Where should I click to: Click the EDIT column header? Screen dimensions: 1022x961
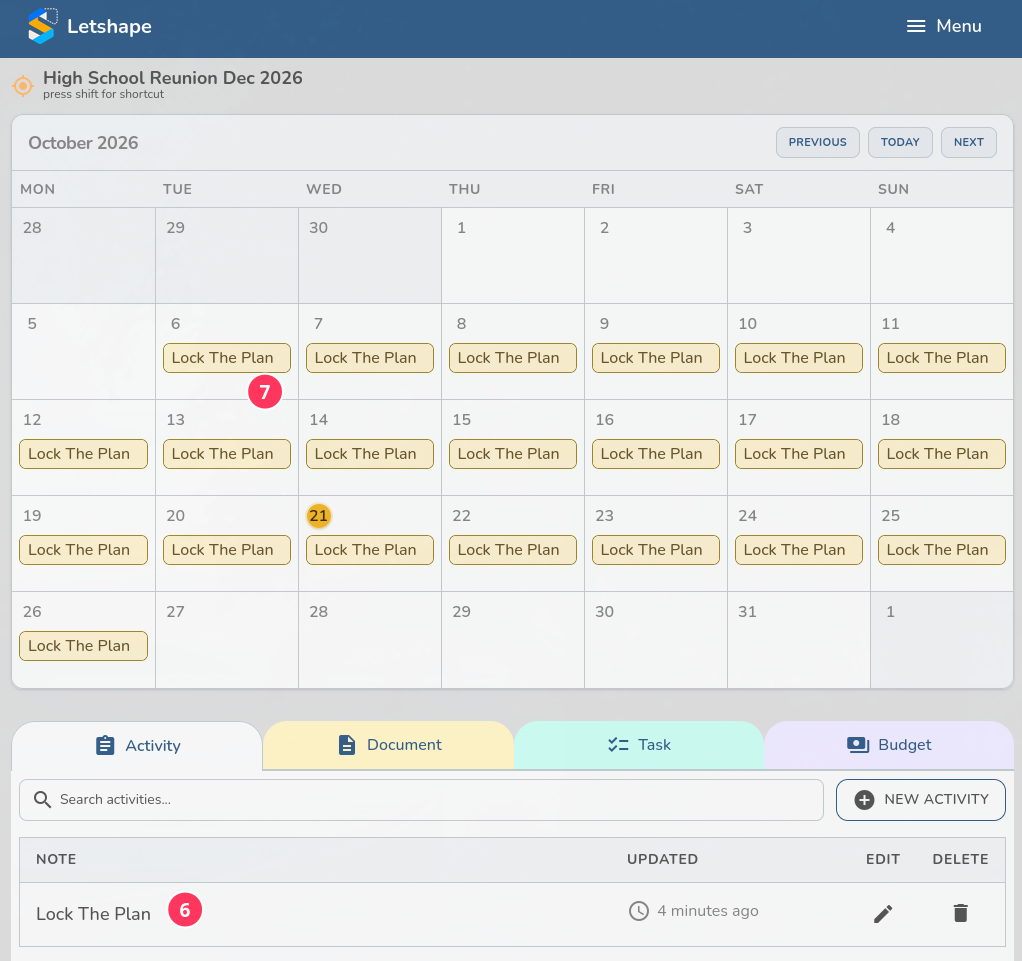(883, 859)
